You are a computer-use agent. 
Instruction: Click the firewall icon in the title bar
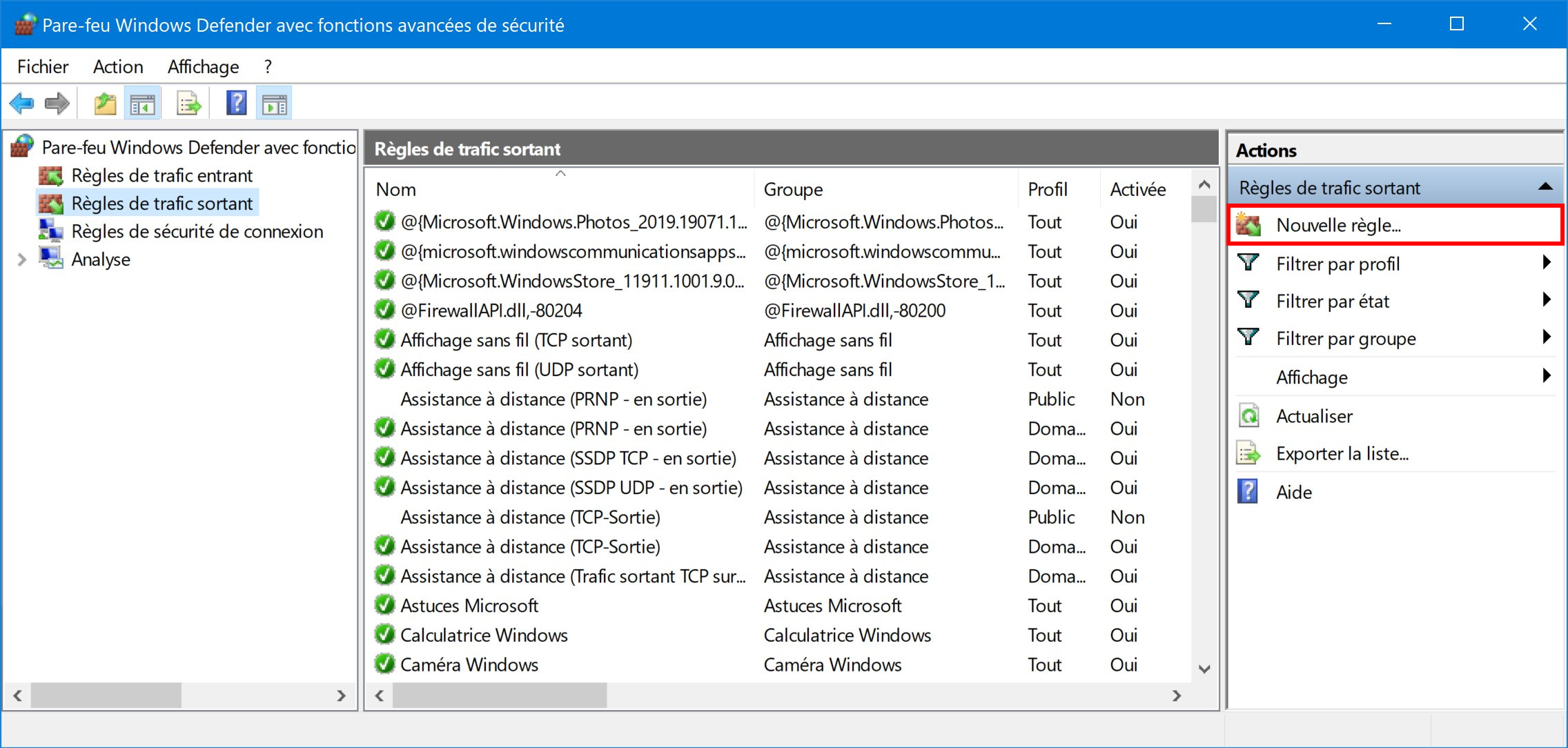pos(24,25)
